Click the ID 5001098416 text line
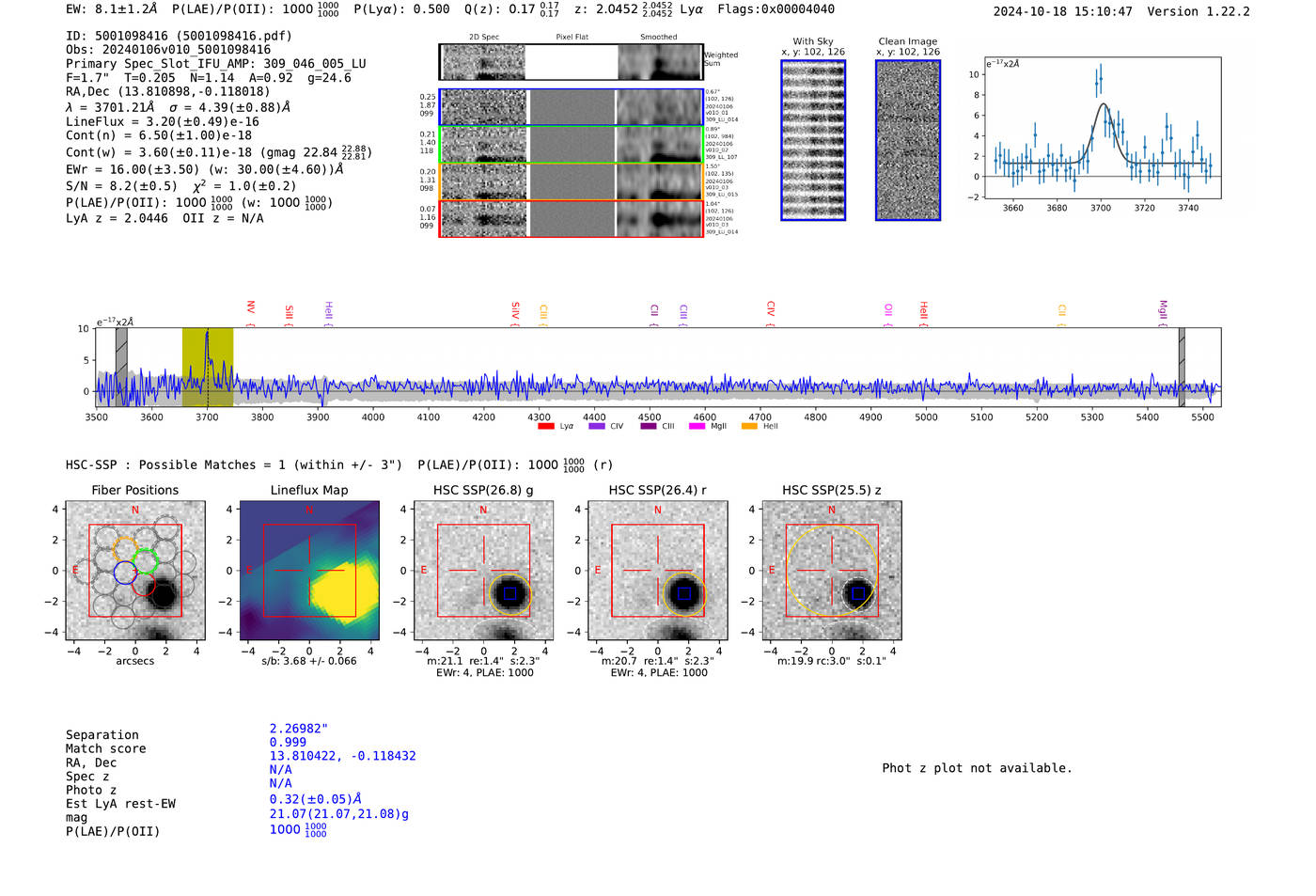1316x896 pixels. click(x=179, y=36)
